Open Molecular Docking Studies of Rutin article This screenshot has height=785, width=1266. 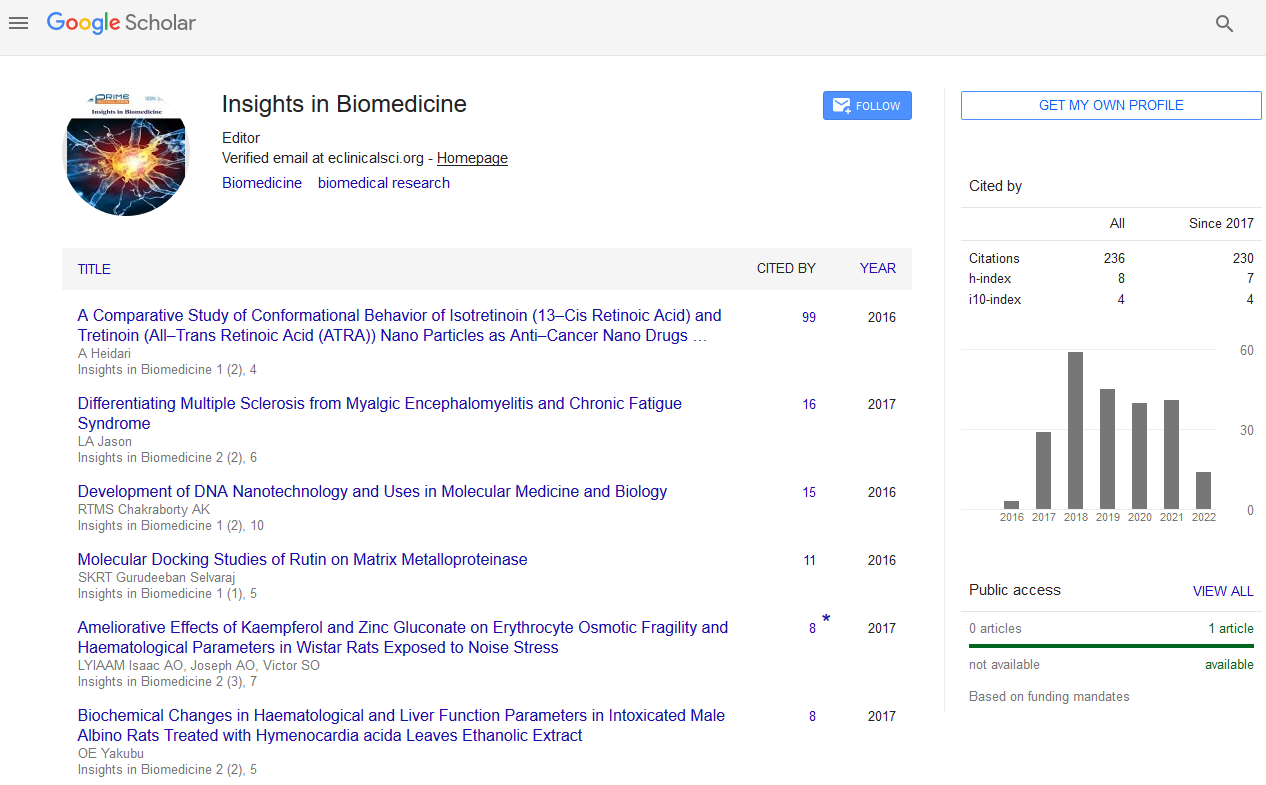302,560
